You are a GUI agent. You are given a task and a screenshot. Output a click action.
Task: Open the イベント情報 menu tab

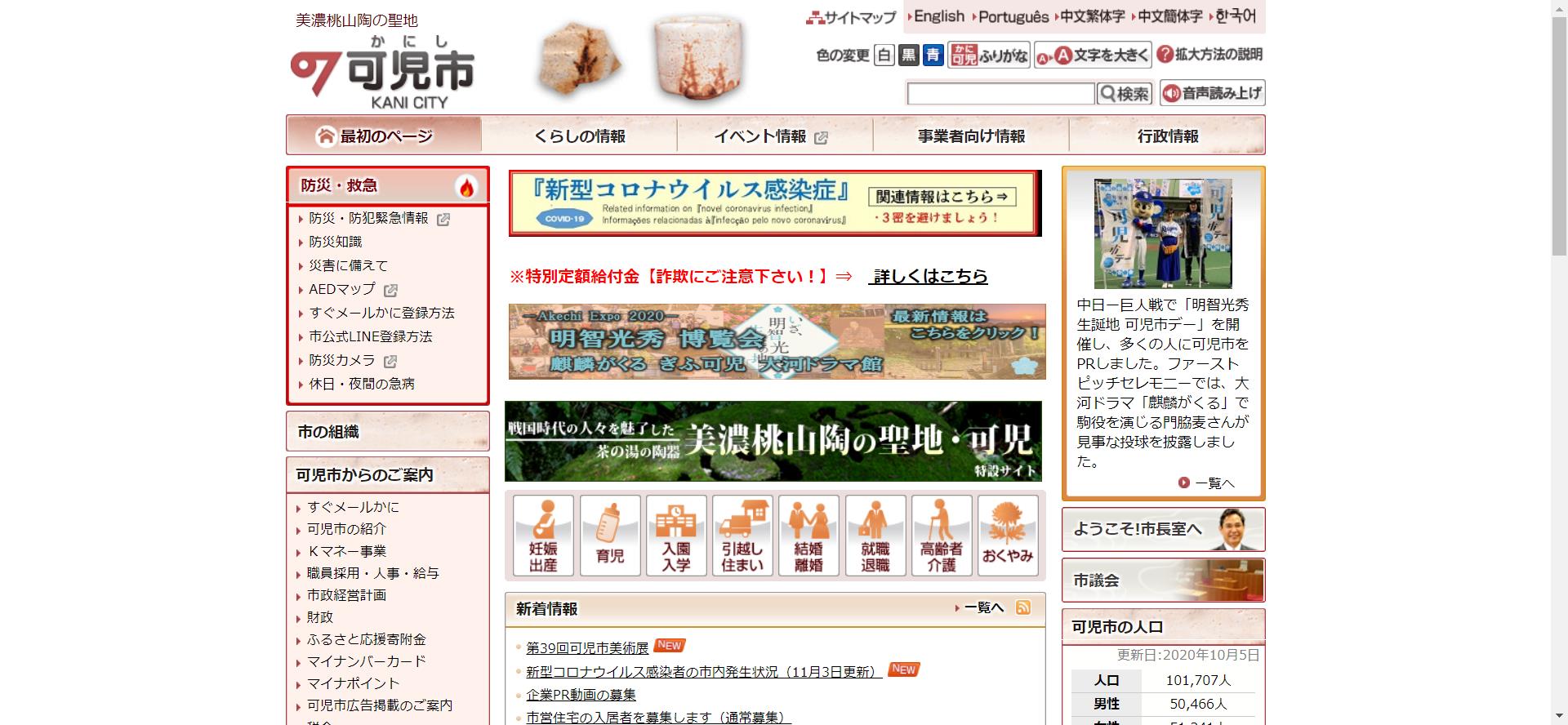[775, 136]
